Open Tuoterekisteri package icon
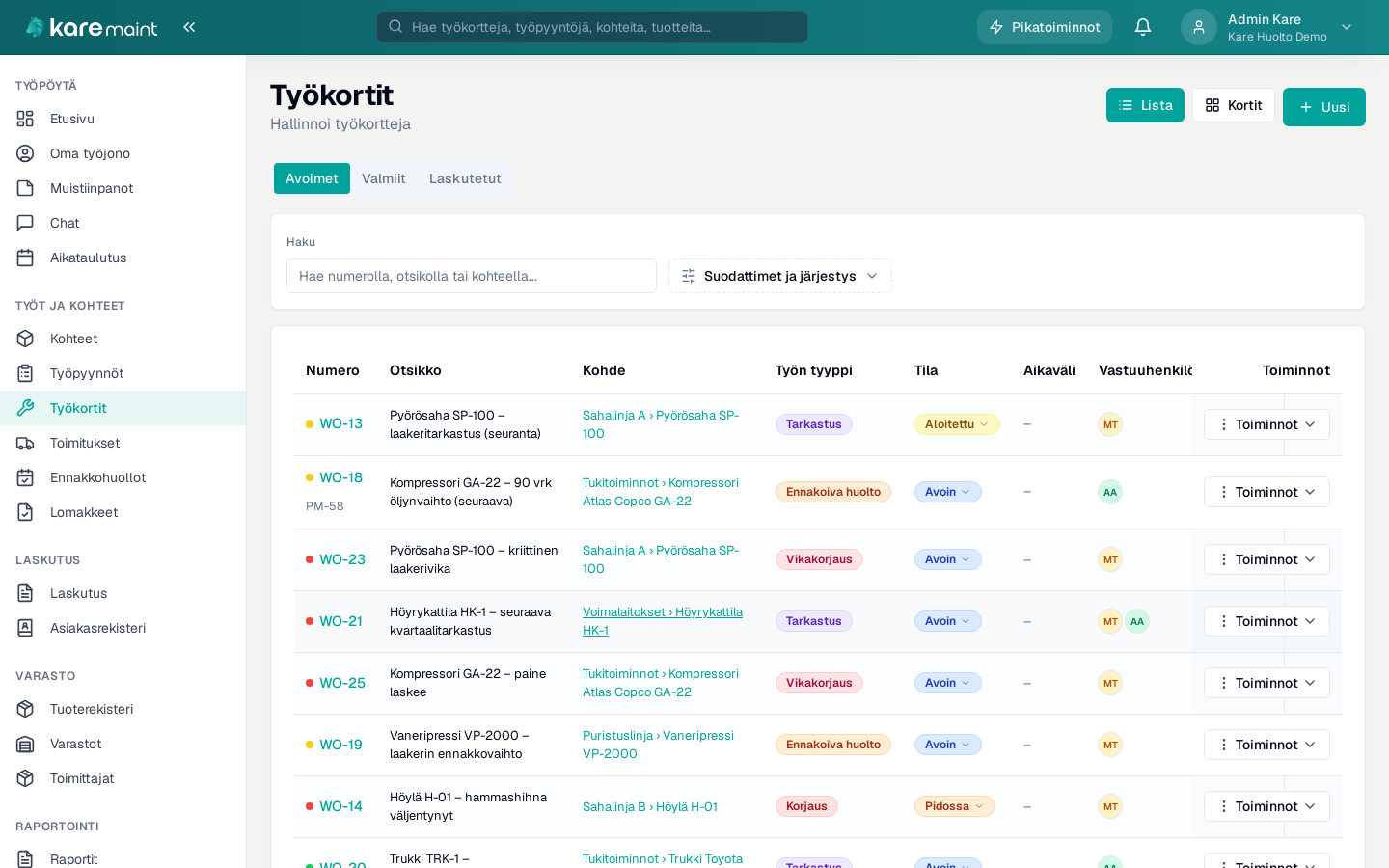This screenshot has width=1389, height=868. click(26, 709)
